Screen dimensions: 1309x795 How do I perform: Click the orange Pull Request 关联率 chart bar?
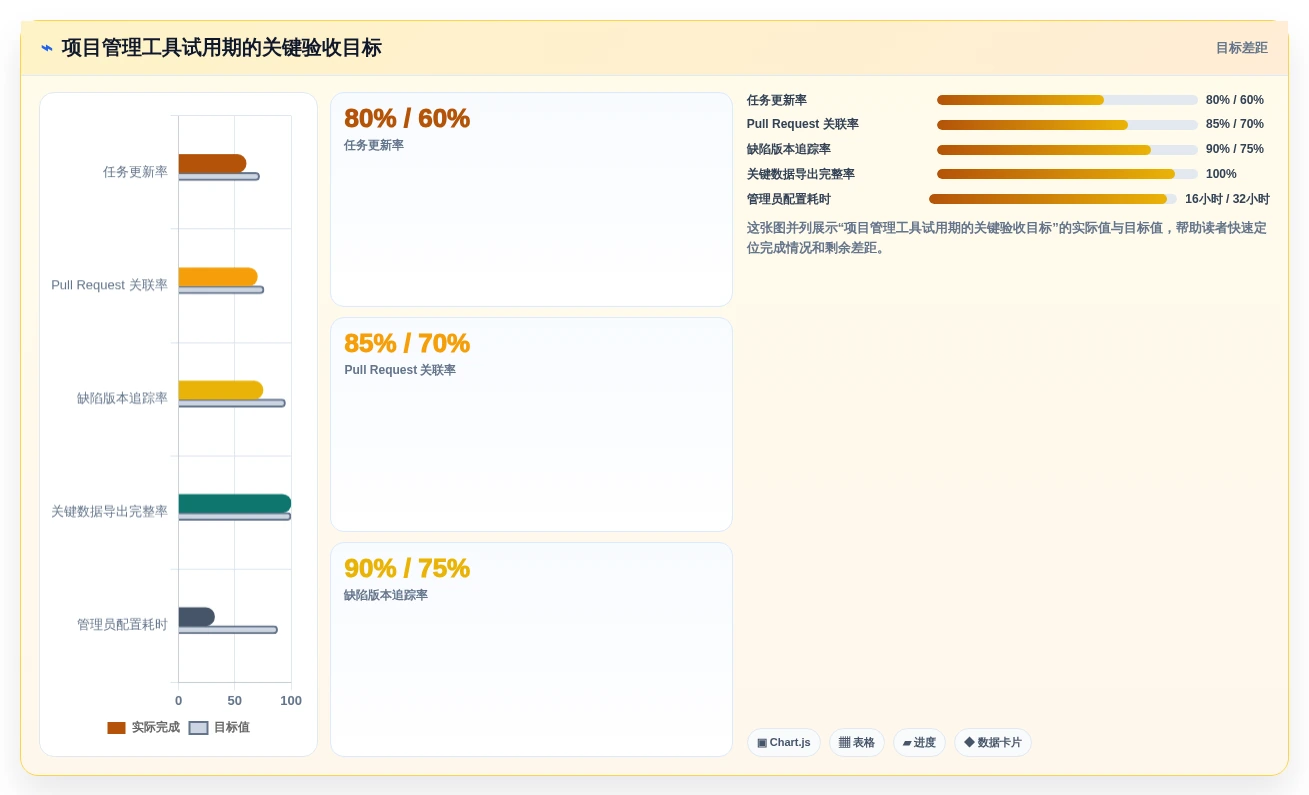(x=218, y=277)
